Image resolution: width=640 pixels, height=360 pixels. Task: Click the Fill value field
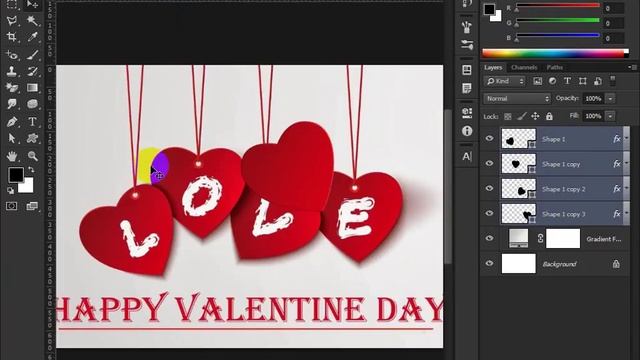pos(593,116)
